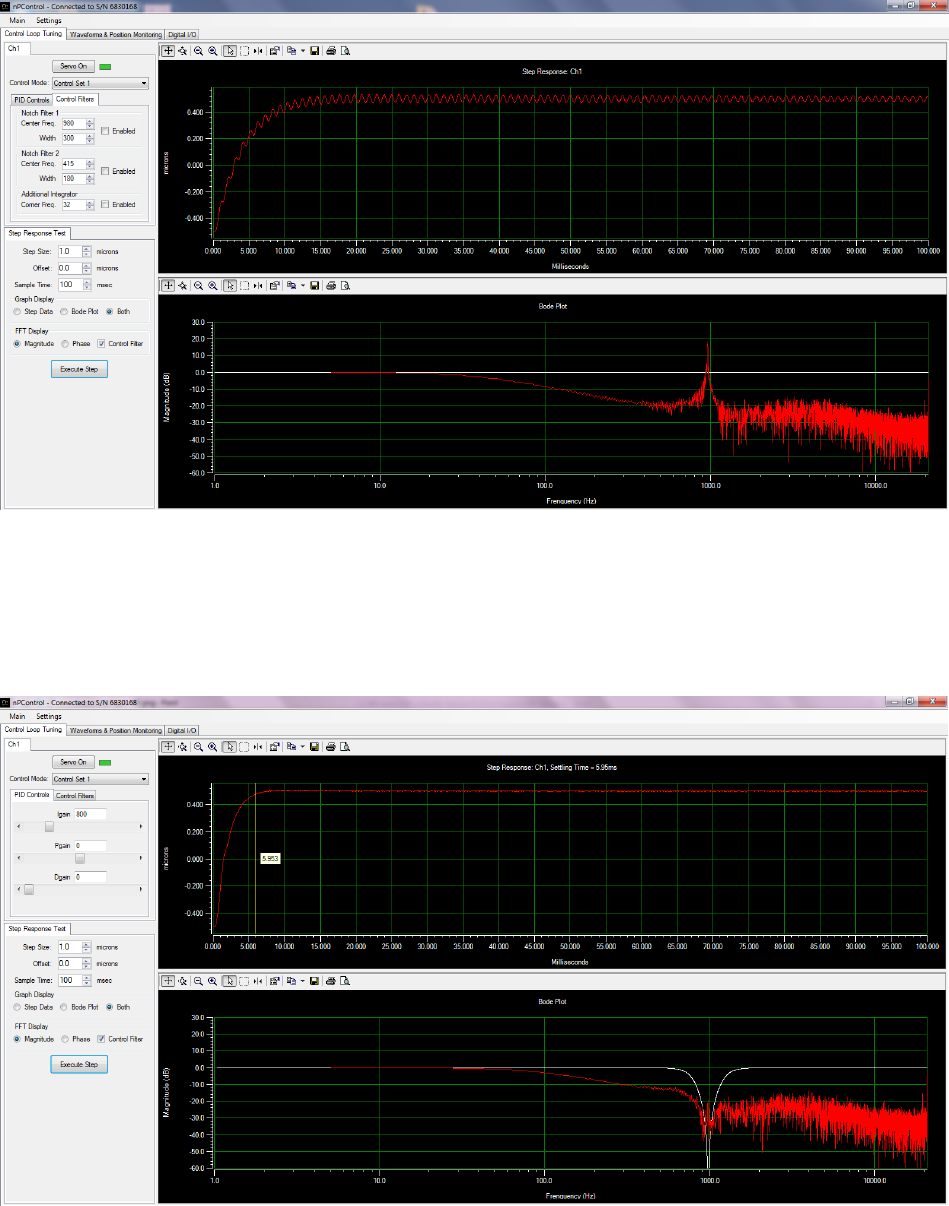This screenshot has width=949, height=1206.
Task: Click Notch Filter 2 Width spinner arrows
Action: pyautogui.click(x=91, y=178)
